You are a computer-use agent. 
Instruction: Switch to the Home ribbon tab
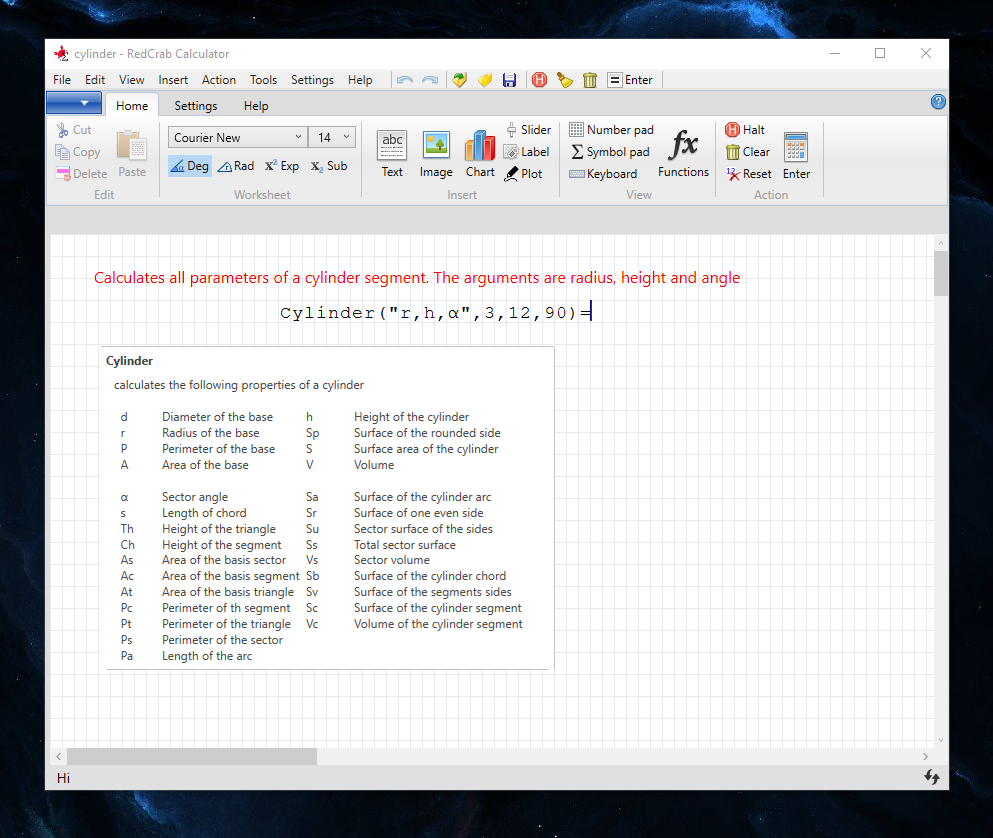click(132, 106)
